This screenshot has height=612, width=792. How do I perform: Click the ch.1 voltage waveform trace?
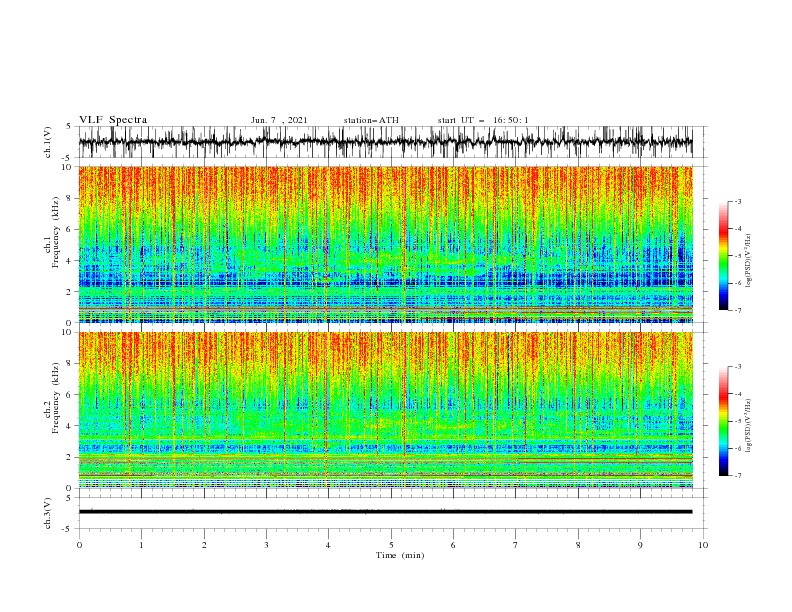tap(385, 142)
